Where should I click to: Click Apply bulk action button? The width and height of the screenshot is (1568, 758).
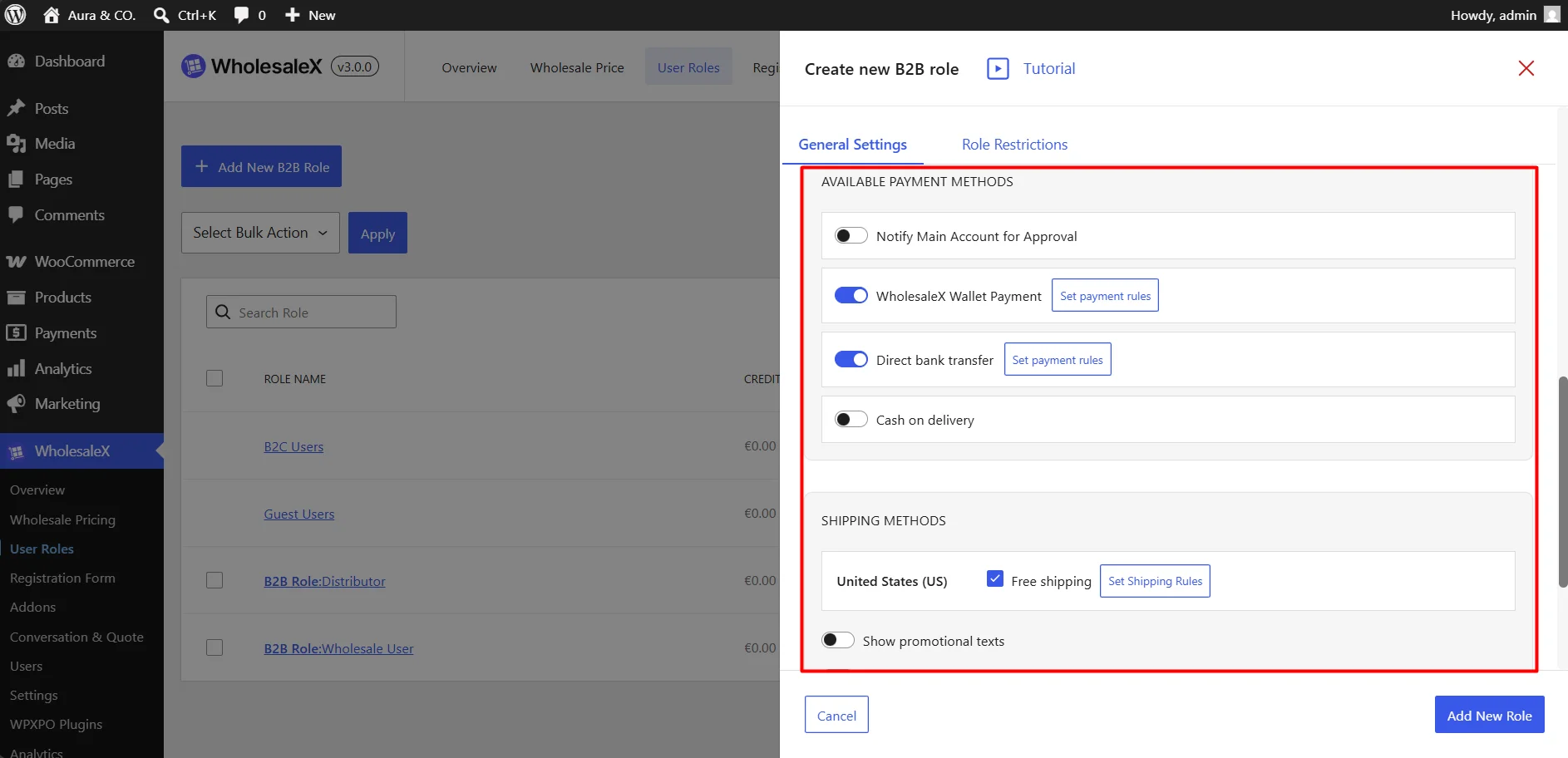(x=377, y=234)
